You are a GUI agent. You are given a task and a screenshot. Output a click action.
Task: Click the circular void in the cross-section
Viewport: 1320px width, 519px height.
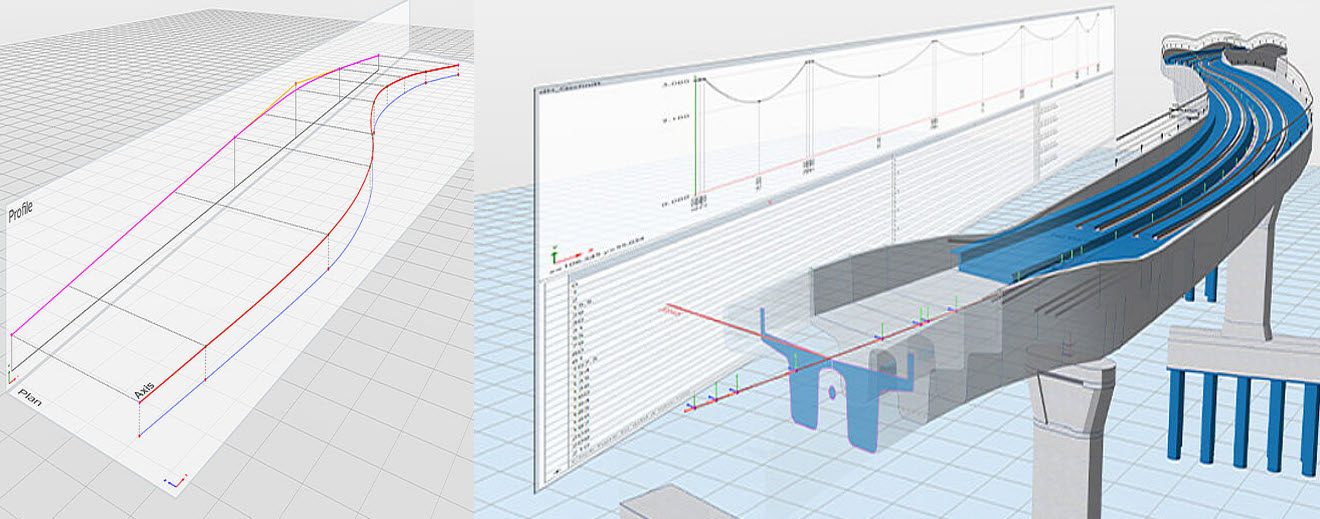[832, 394]
